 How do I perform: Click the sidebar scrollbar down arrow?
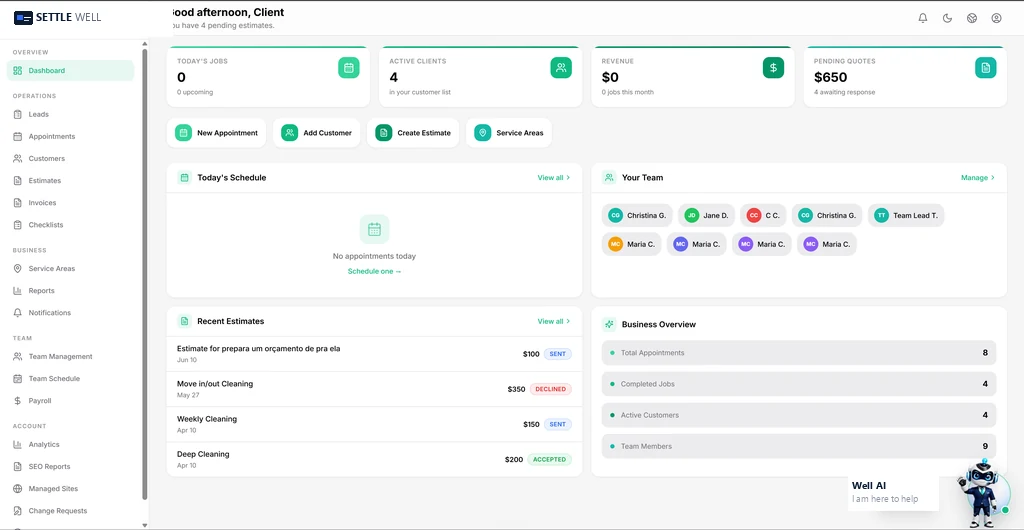coord(145,524)
